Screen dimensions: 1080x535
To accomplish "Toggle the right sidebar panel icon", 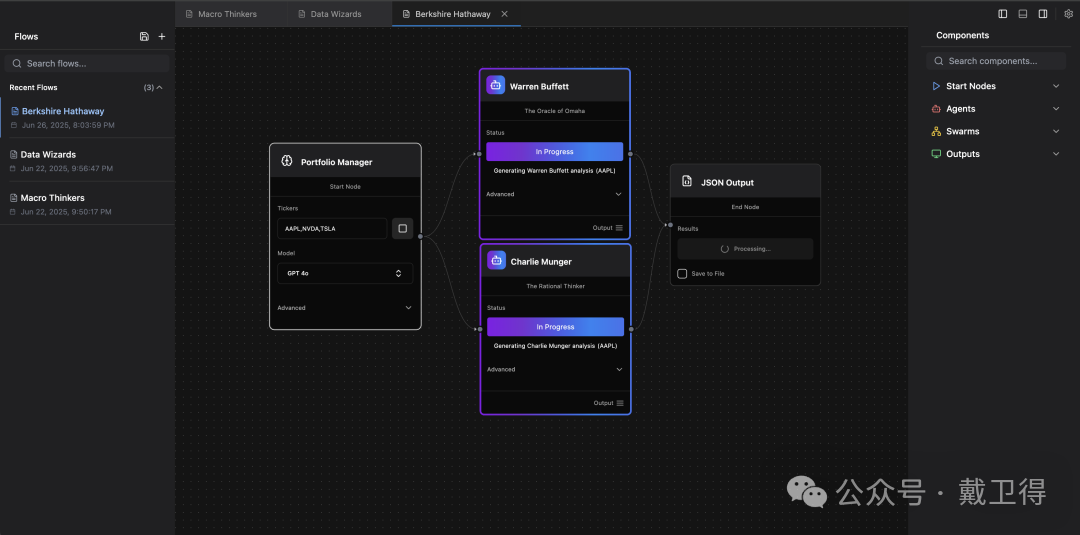I will tap(1043, 14).
